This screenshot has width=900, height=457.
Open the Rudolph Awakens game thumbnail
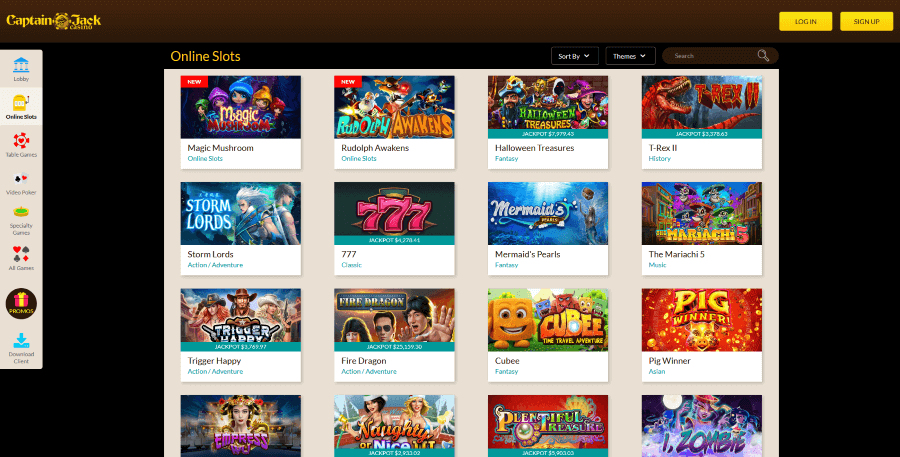pos(394,107)
